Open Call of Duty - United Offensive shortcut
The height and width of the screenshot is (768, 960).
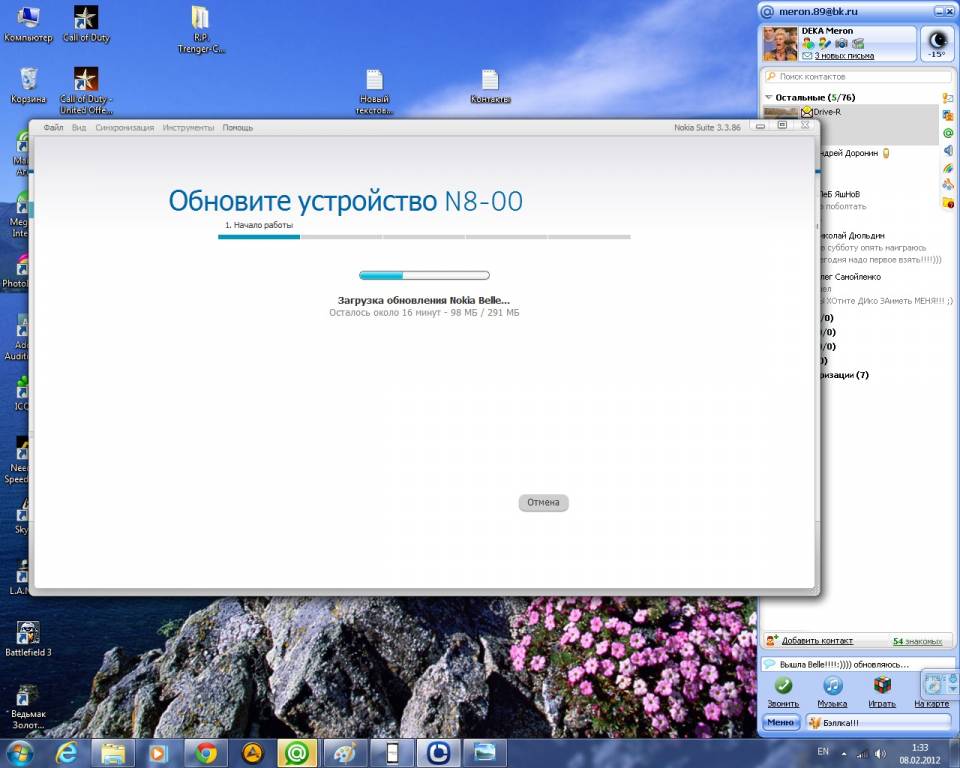coord(86,91)
